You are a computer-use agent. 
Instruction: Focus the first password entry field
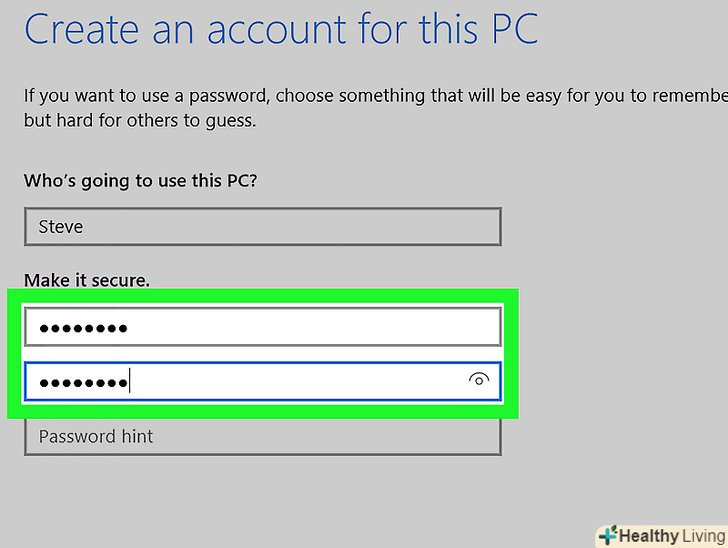tap(262, 327)
